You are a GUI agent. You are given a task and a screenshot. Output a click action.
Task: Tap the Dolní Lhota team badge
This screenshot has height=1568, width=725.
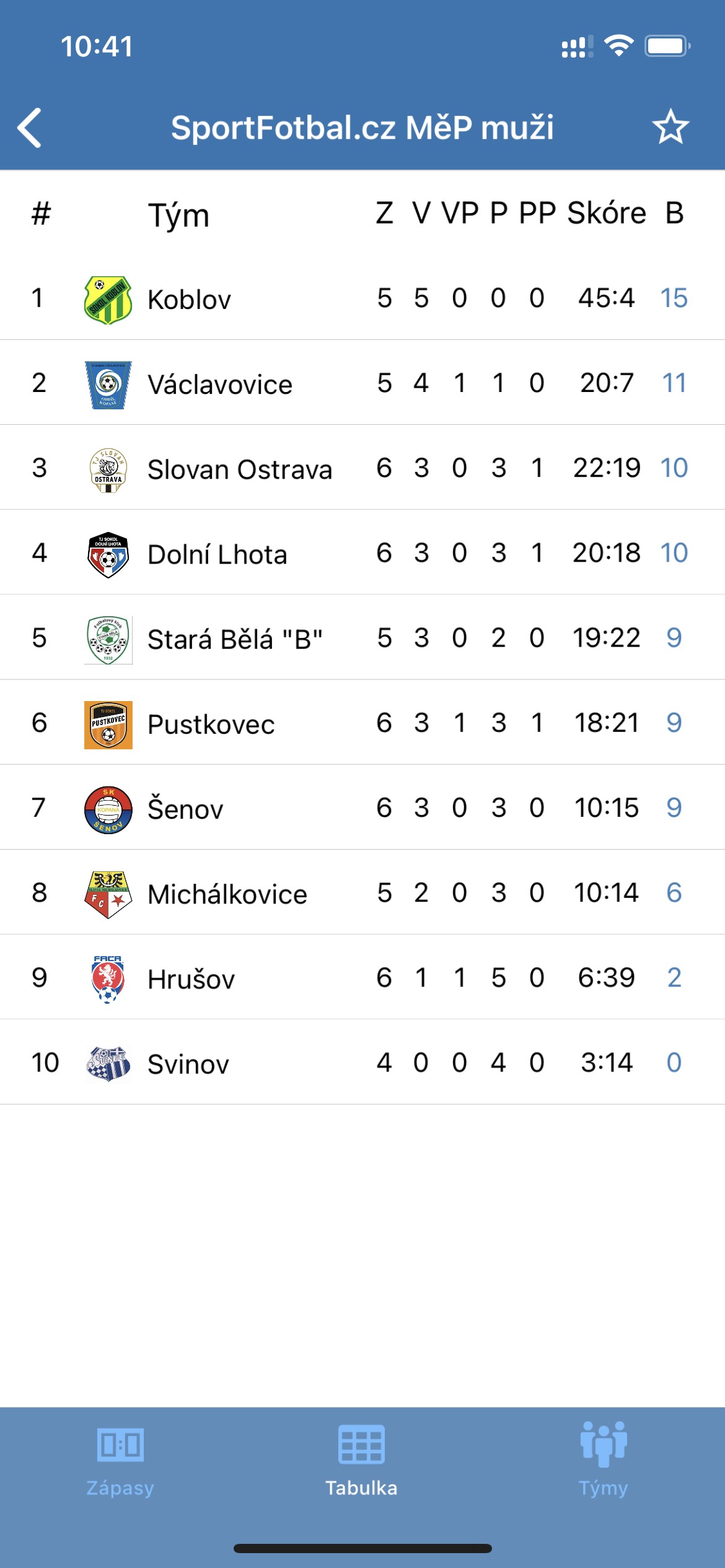108,555
